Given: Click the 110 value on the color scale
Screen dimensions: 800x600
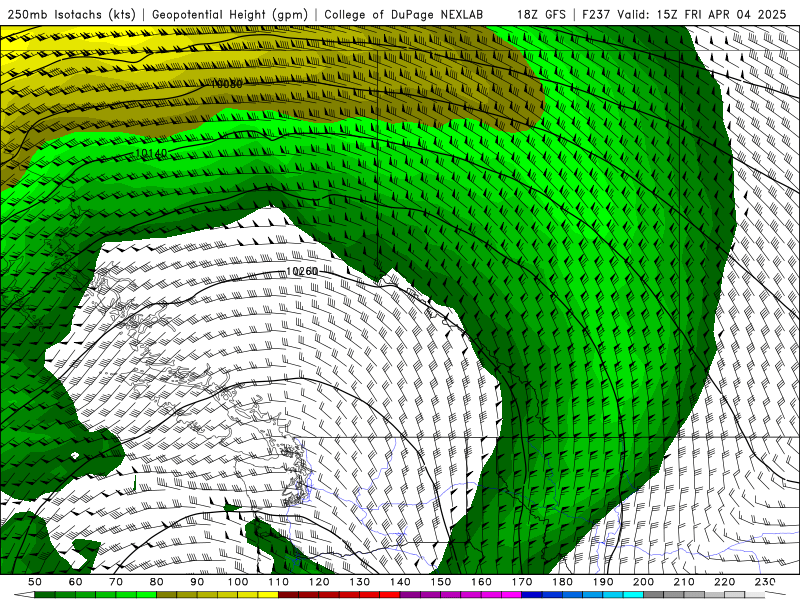Looking at the screenshot, I should point(279,582).
